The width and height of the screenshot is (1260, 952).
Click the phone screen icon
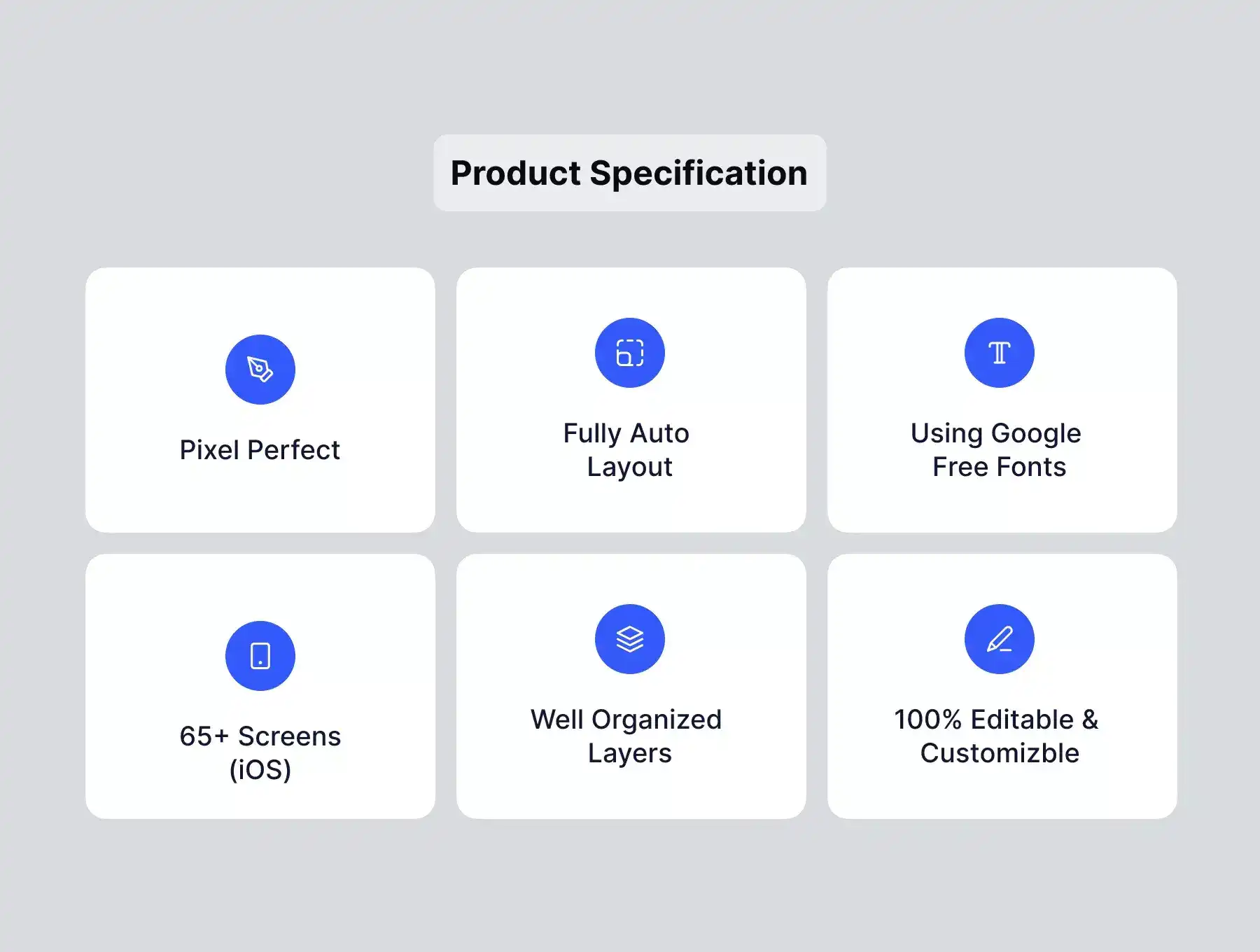[x=260, y=656]
